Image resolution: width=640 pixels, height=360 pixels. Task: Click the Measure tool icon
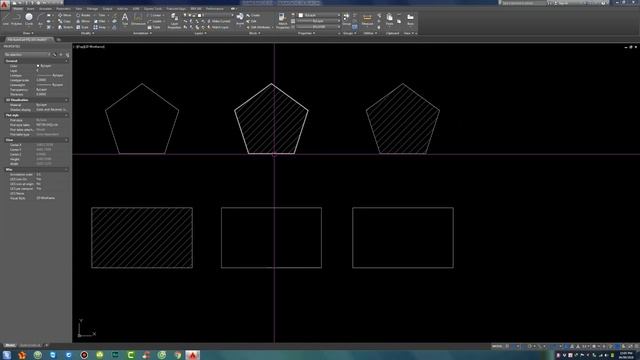click(x=367, y=19)
